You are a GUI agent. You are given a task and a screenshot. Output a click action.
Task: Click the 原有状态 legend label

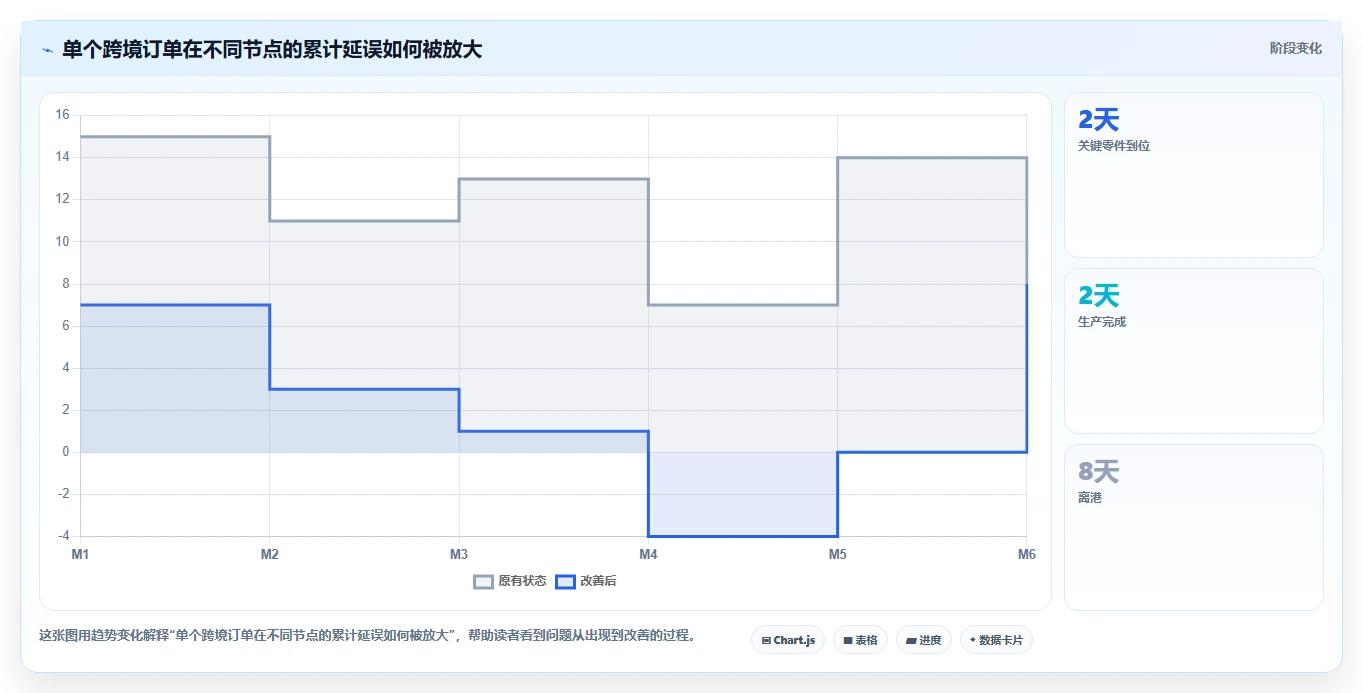click(x=522, y=581)
